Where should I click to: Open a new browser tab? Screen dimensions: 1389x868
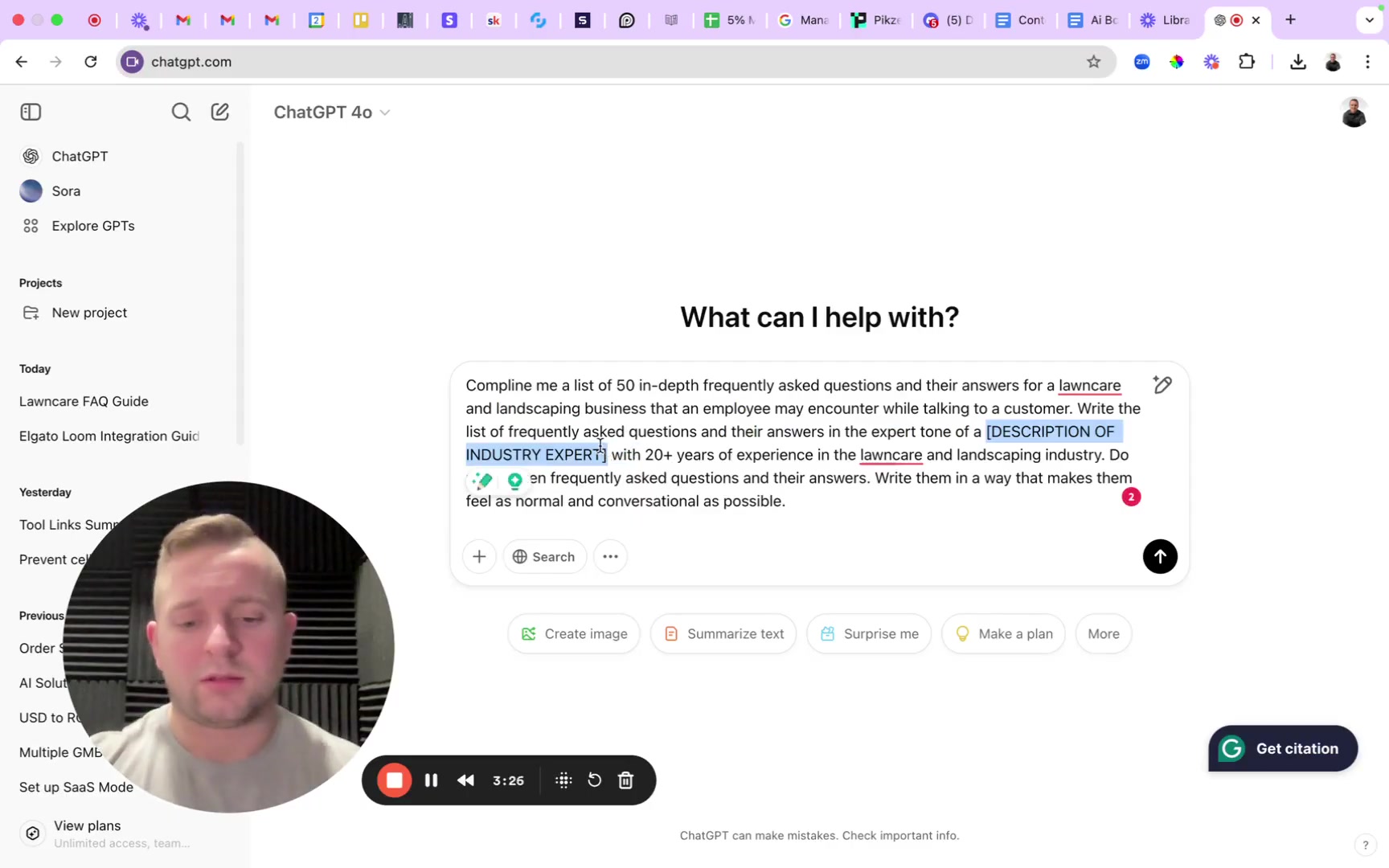[x=1290, y=20]
